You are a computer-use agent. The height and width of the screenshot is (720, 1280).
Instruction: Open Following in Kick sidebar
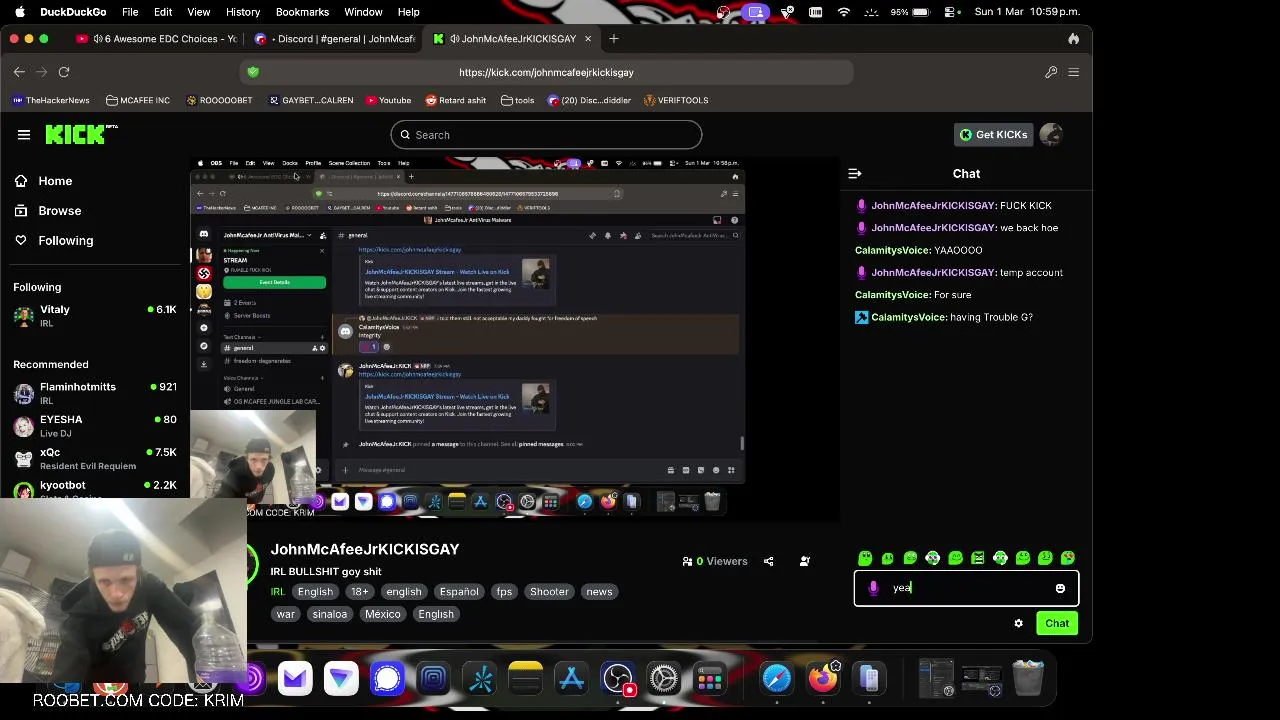54,241
